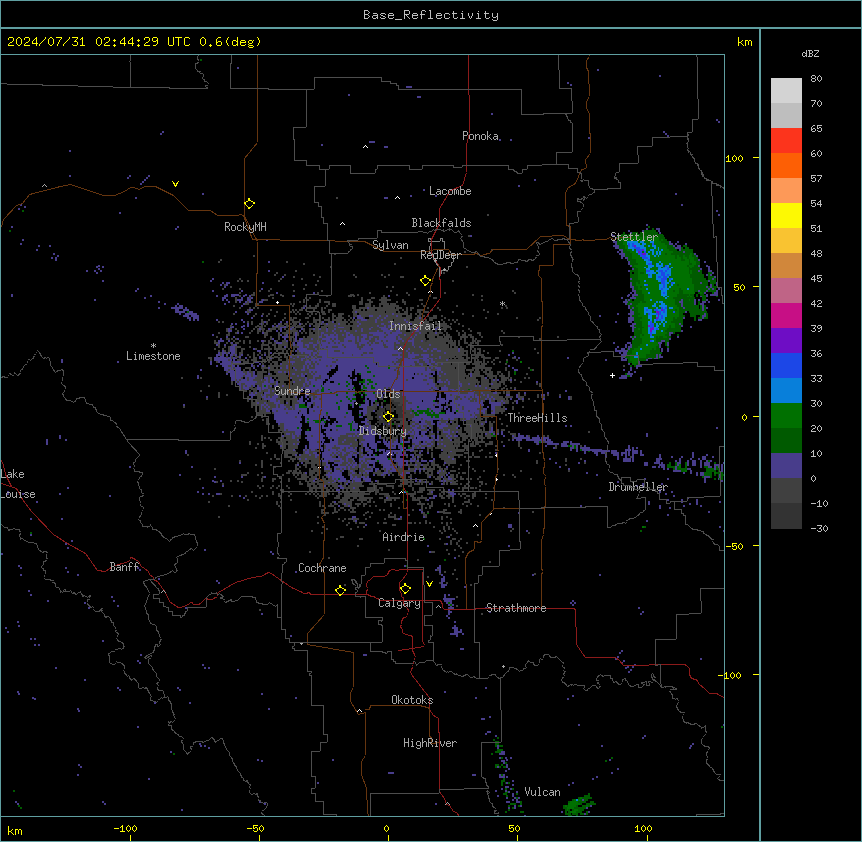Click the yellow V marker northeast of Calgary
The width and height of the screenshot is (862, 842).
pos(429,584)
